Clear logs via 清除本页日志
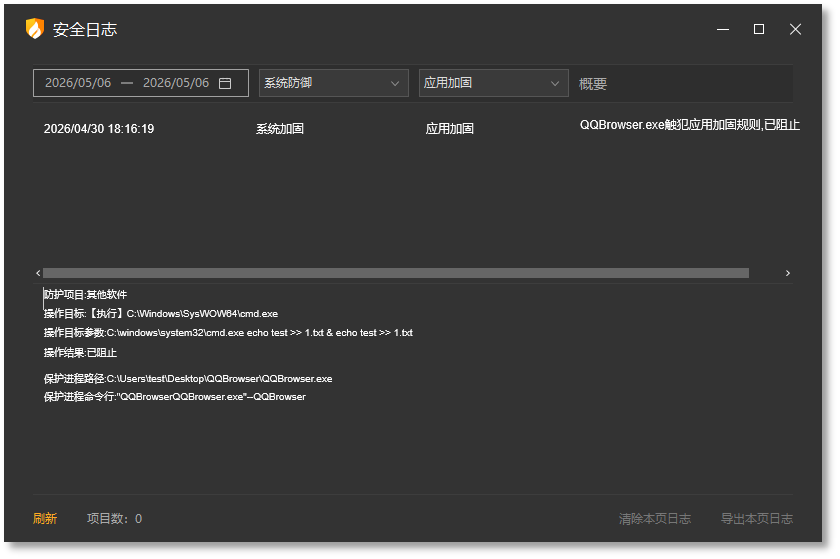Viewport: 840px width, 559px height. 655,519
